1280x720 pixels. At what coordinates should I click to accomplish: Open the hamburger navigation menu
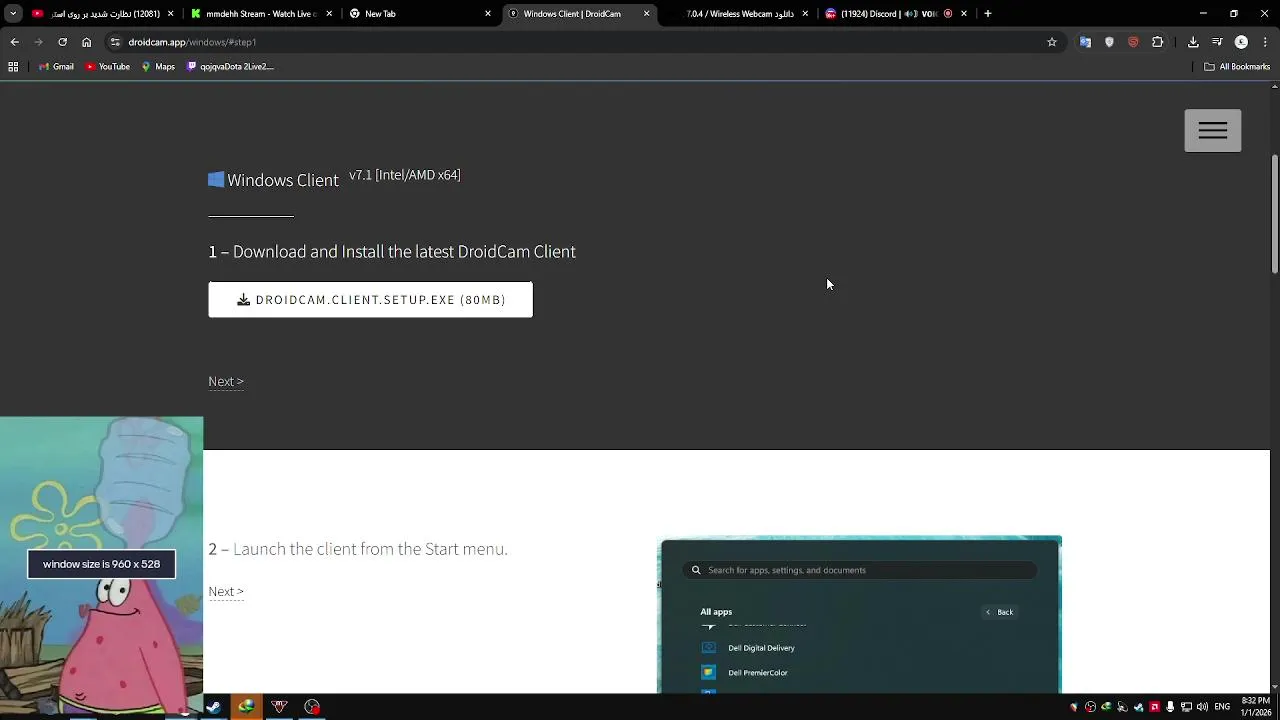click(1212, 130)
